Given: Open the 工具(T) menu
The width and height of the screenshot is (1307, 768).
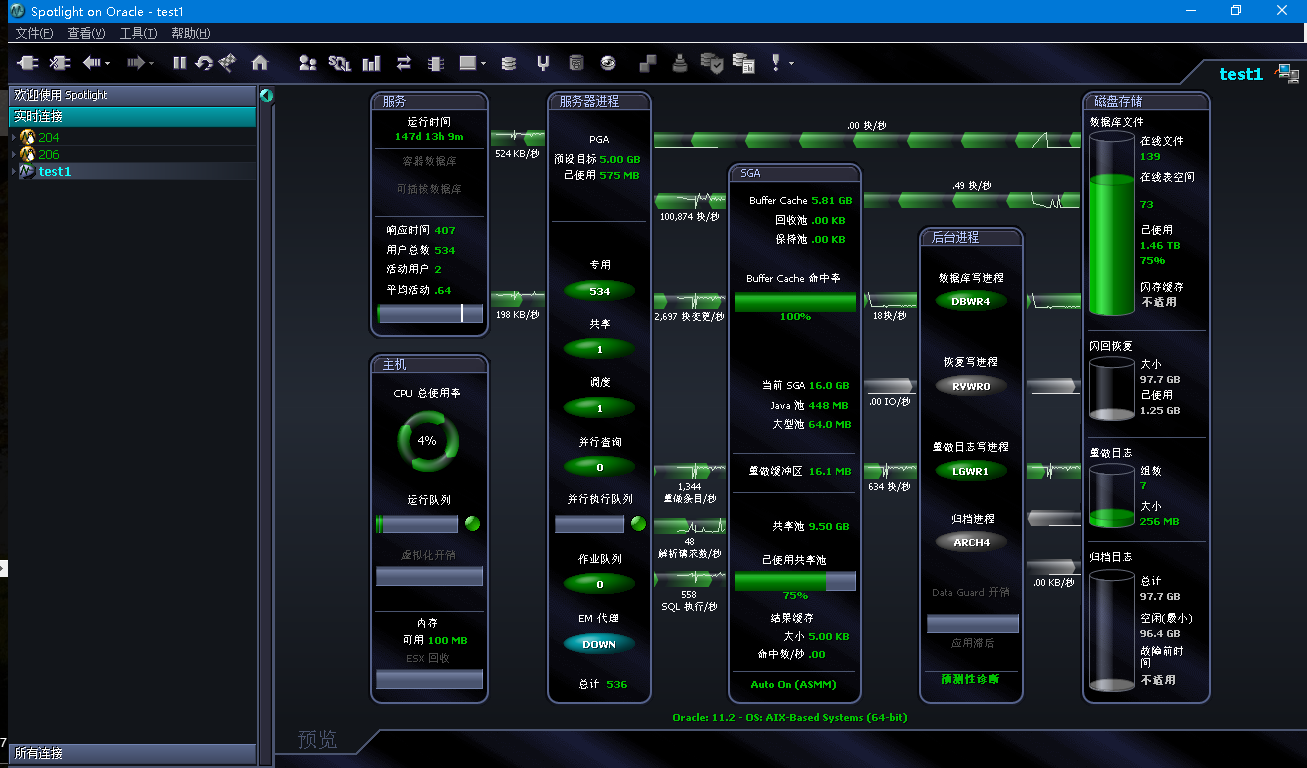Looking at the screenshot, I should (138, 33).
